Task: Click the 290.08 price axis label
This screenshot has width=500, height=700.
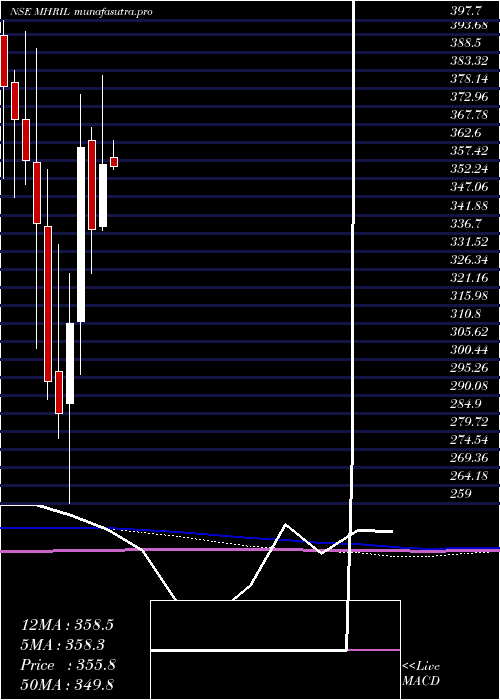Action: [469, 385]
